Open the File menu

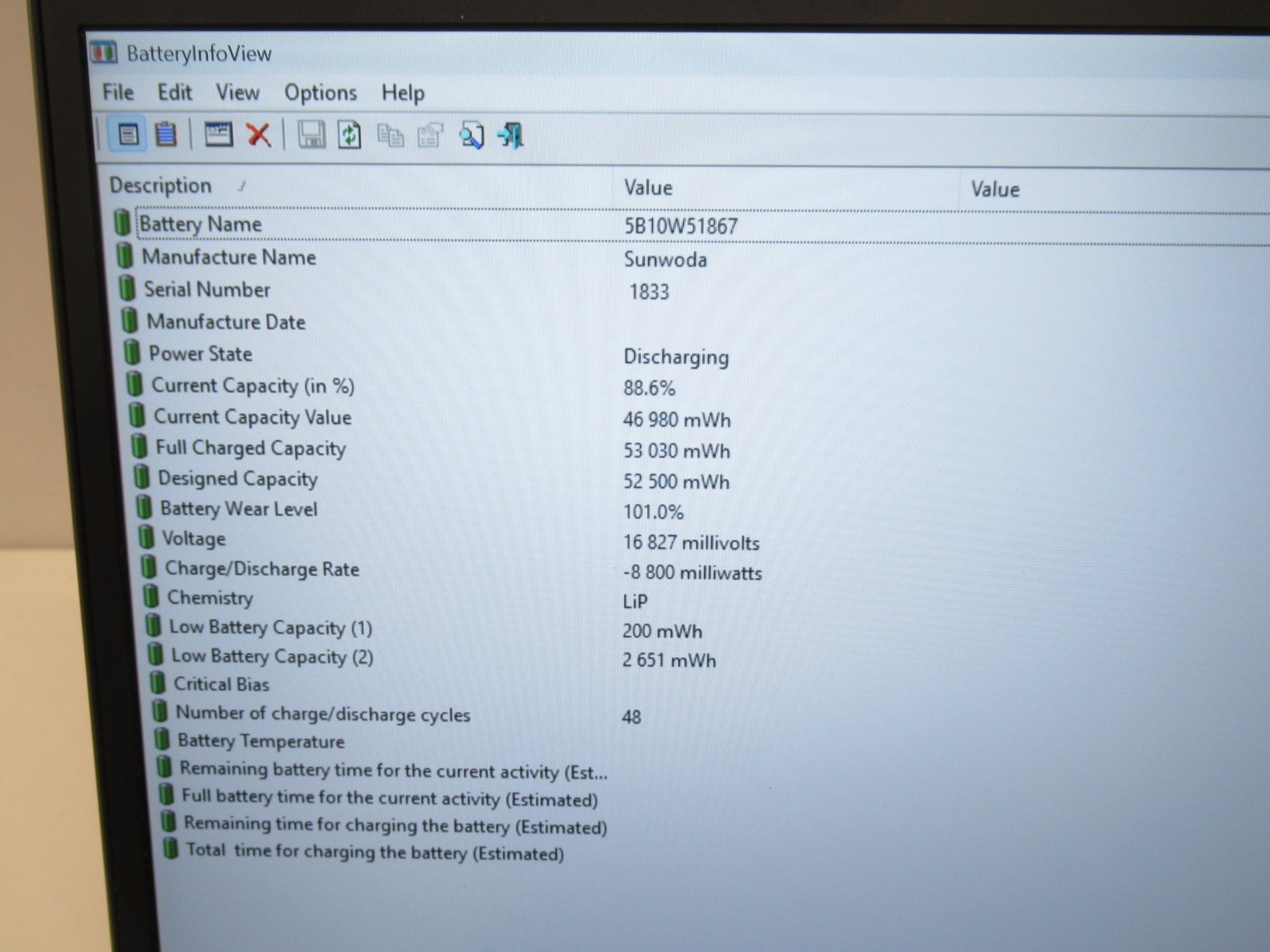pyautogui.click(x=118, y=92)
